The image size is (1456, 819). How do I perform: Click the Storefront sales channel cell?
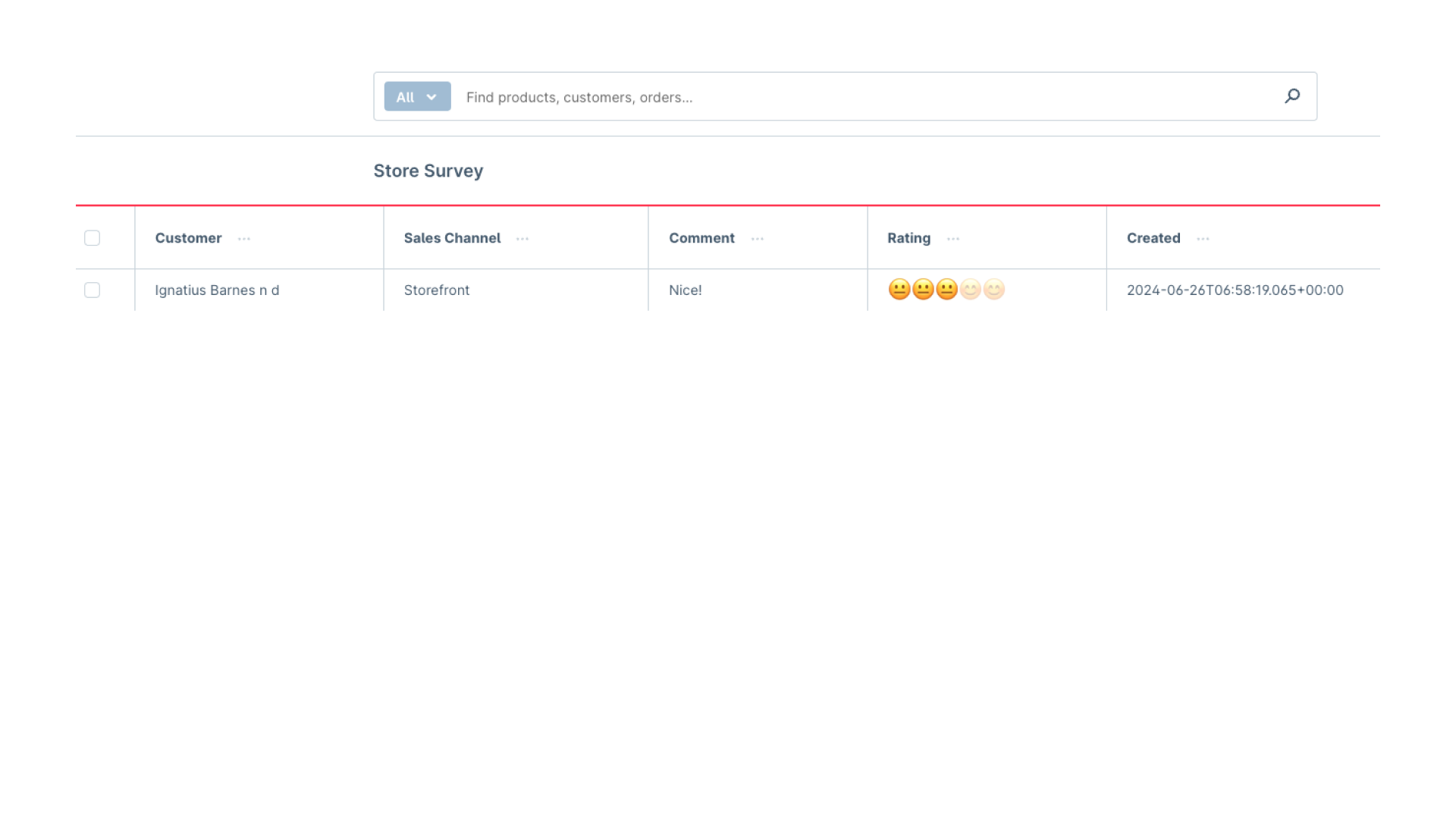point(437,290)
